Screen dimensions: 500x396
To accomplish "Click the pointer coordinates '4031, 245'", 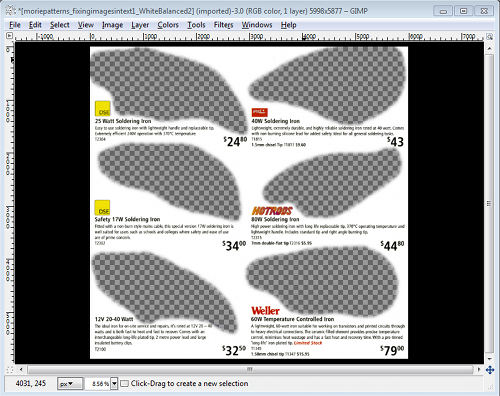I will pyautogui.click(x=31, y=383).
